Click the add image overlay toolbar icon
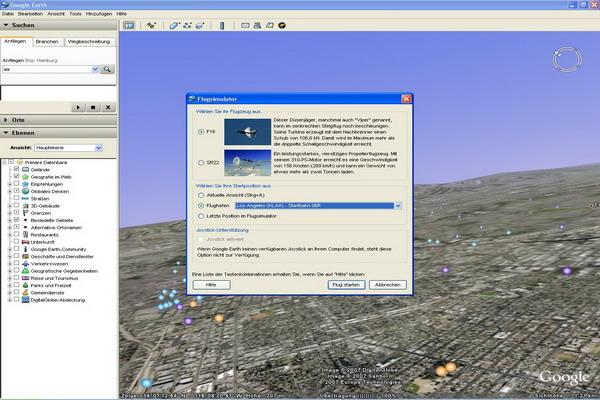The width and height of the screenshot is (600, 400). (200, 26)
